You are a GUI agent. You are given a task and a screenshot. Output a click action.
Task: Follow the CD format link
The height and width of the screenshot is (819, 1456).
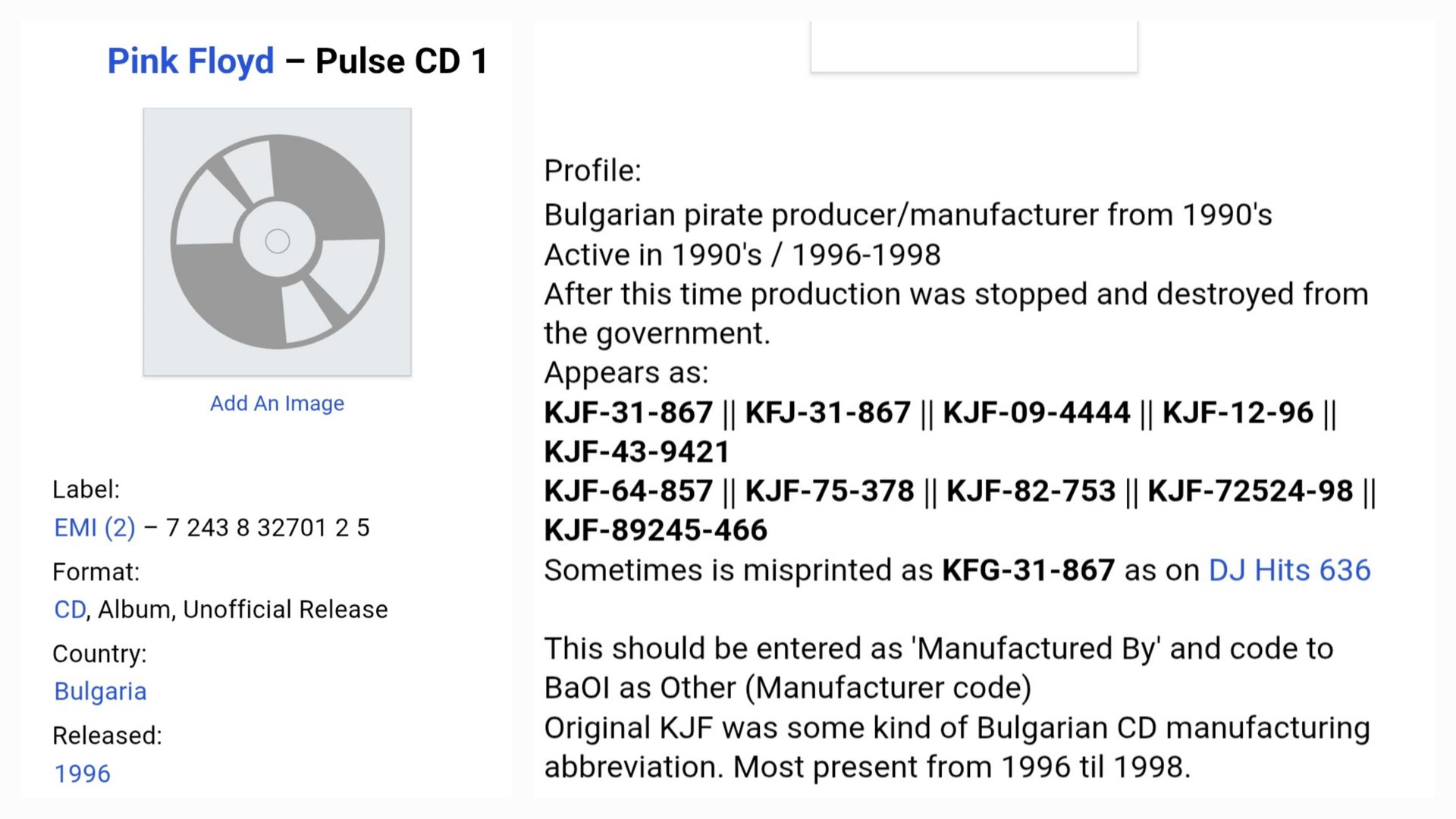(x=70, y=610)
